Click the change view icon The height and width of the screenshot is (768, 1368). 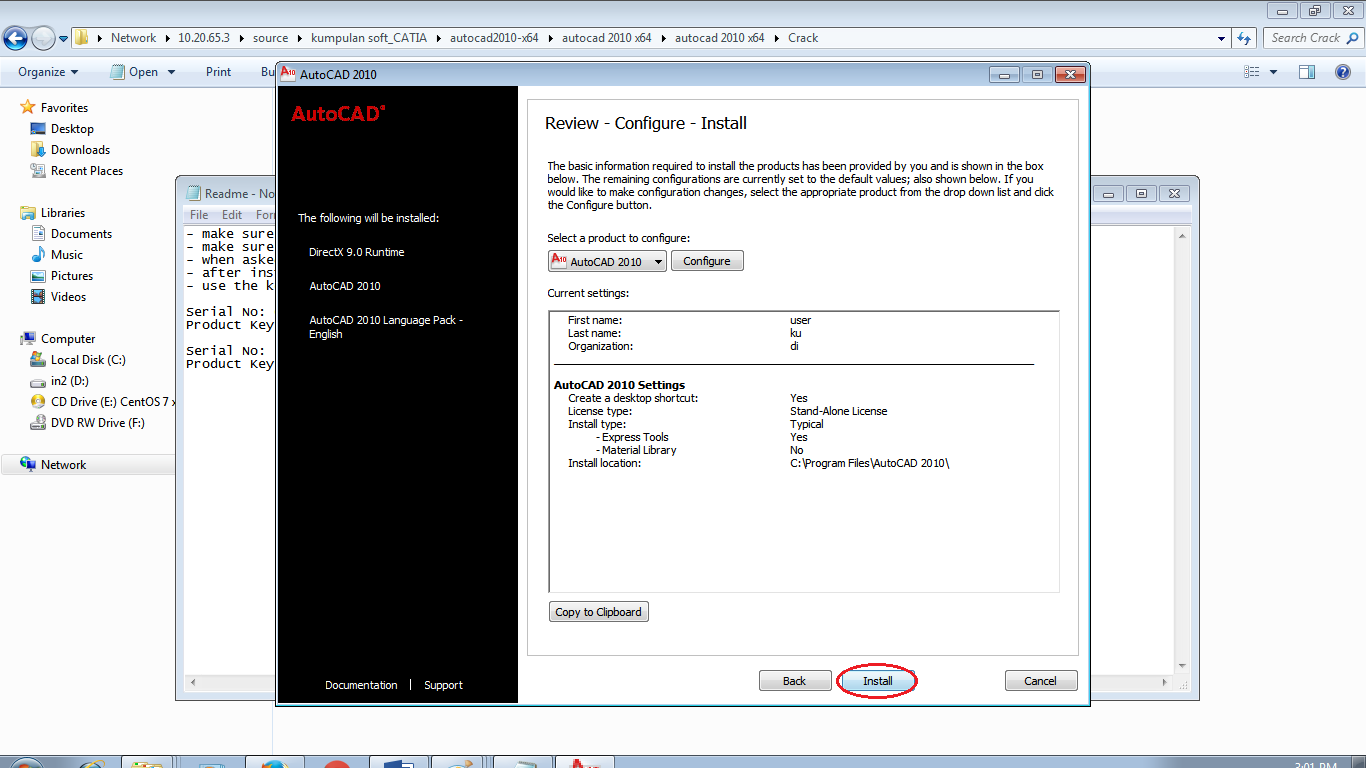click(1251, 72)
